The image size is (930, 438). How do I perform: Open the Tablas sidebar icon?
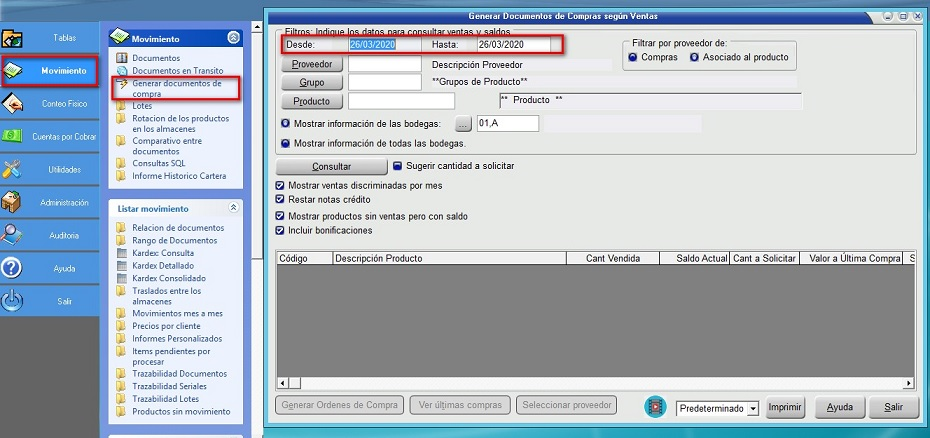click(13, 39)
